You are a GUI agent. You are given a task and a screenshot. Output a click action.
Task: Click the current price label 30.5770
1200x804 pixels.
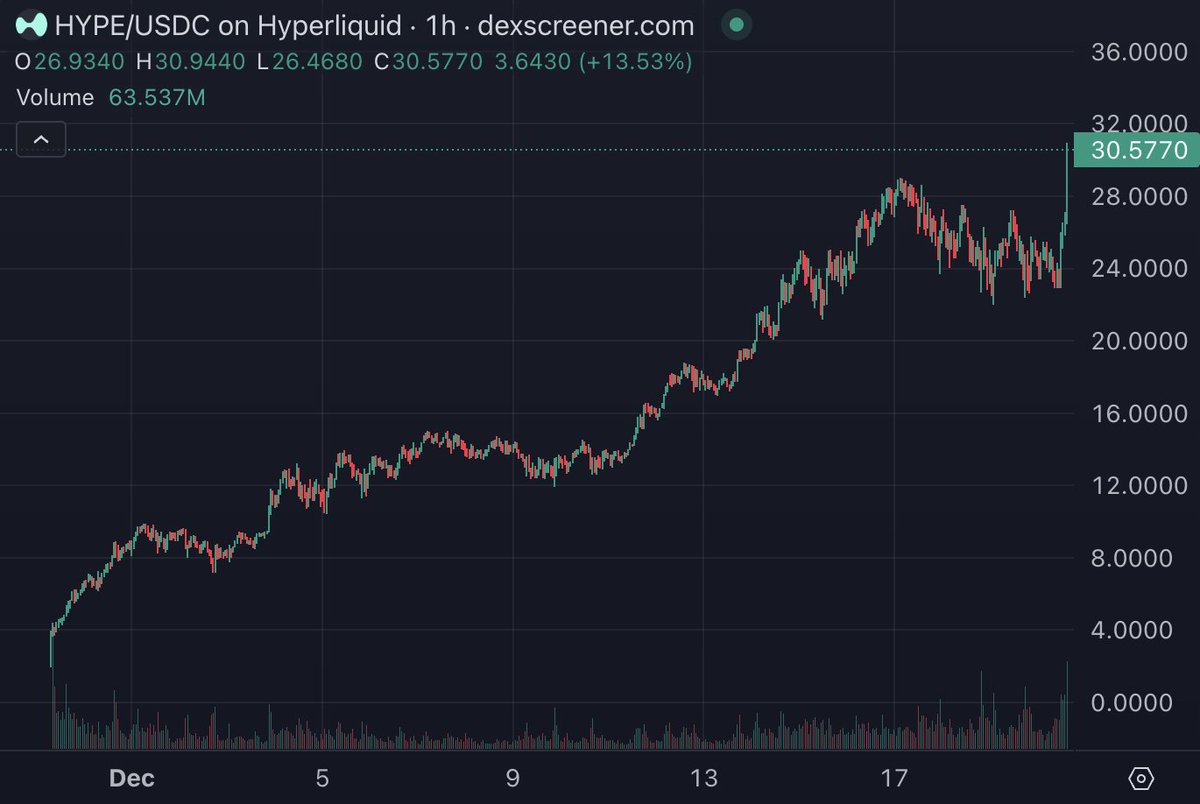[1135, 151]
